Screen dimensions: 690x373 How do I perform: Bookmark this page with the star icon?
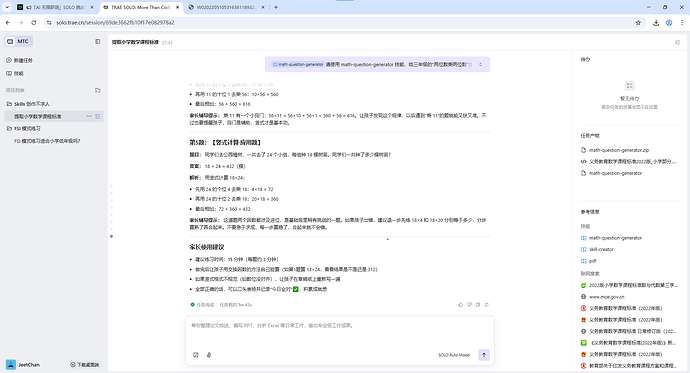tap(638, 22)
